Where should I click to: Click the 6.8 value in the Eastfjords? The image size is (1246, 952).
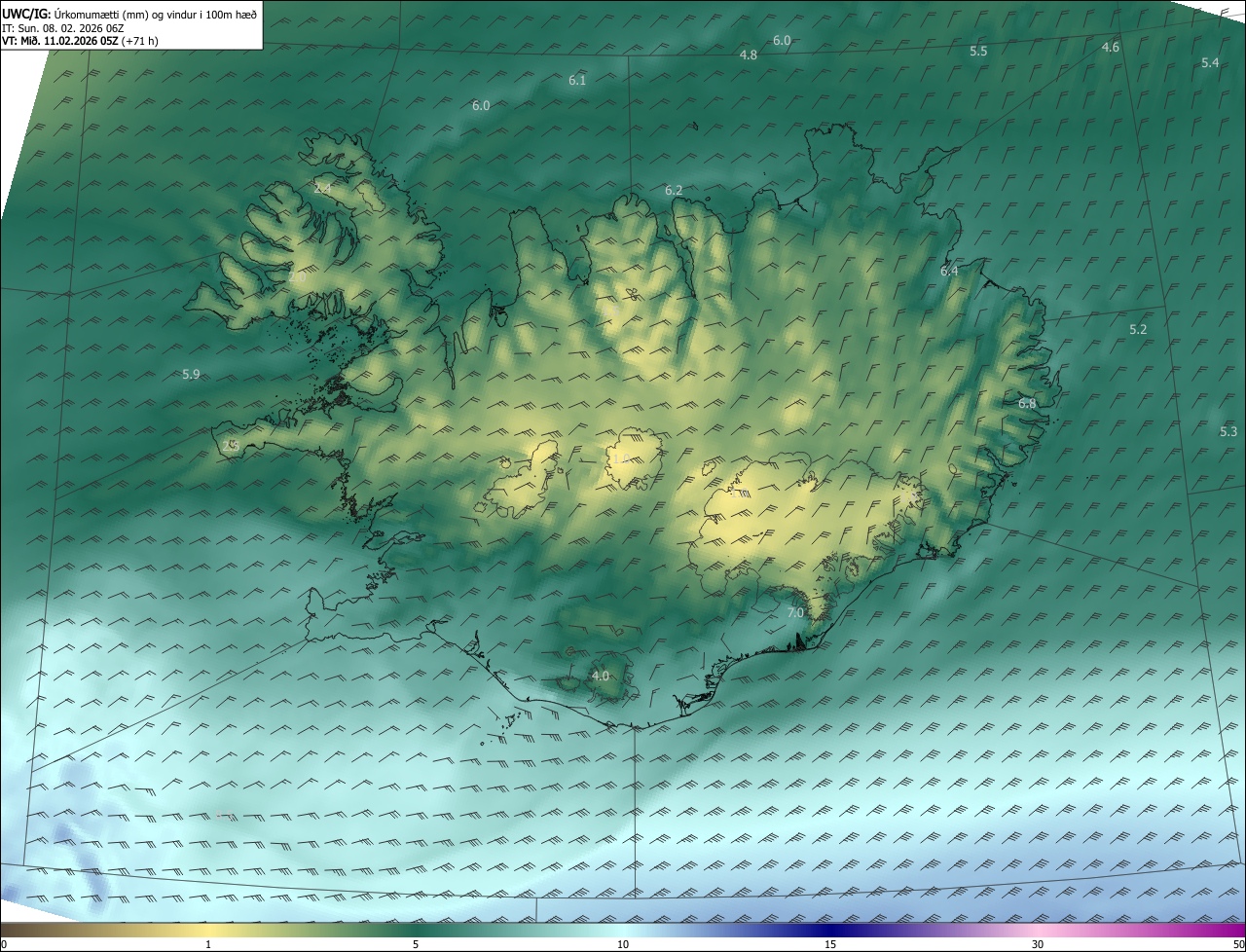[1027, 404]
